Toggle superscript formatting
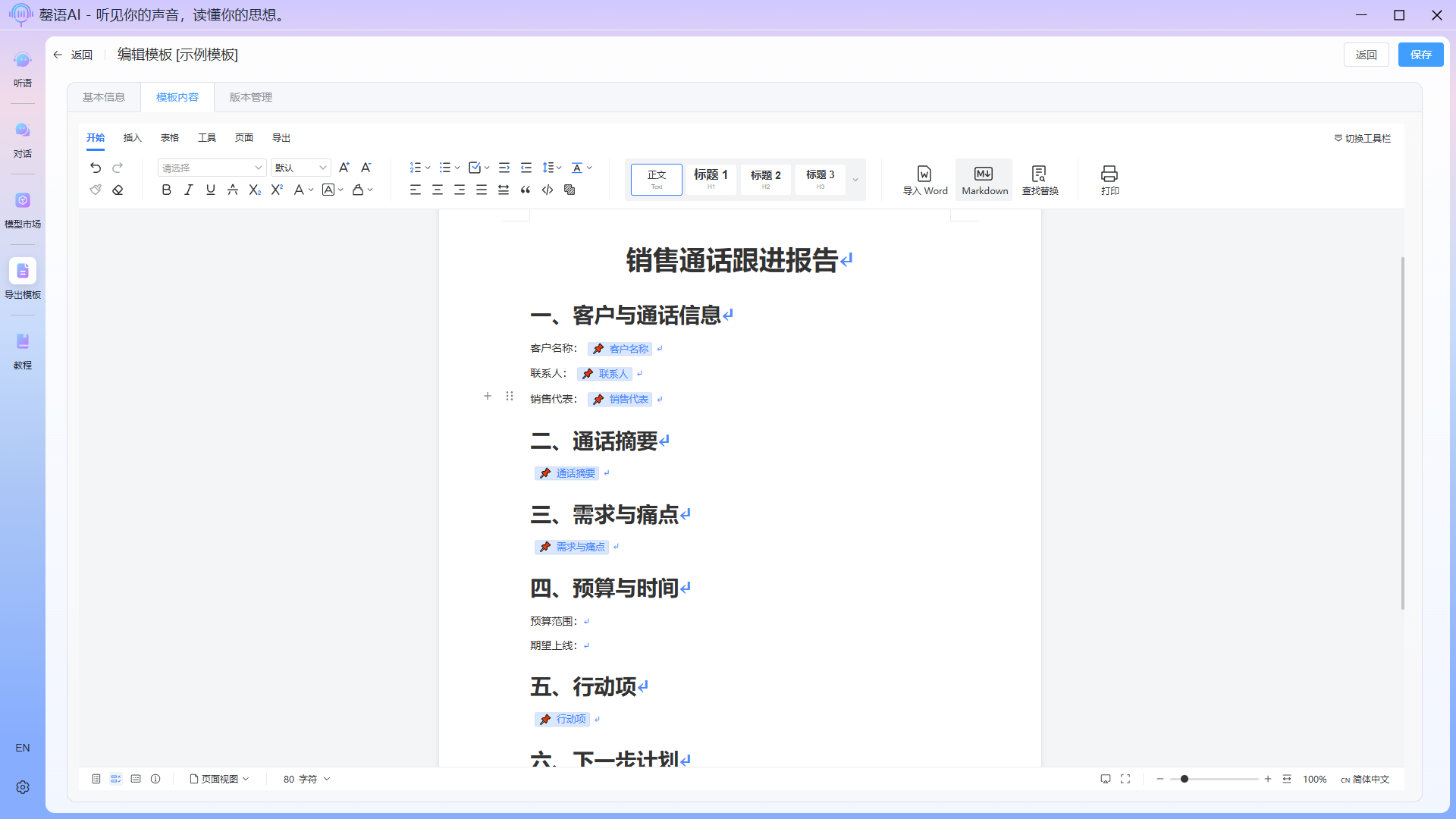The width and height of the screenshot is (1456, 819). click(277, 190)
